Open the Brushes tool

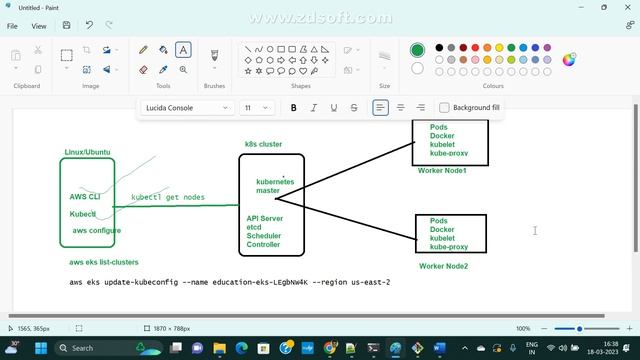pos(214,55)
